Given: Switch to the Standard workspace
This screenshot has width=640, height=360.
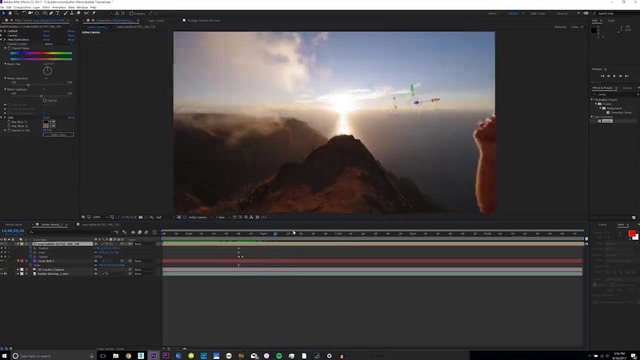Looking at the screenshot, I should [513, 13].
